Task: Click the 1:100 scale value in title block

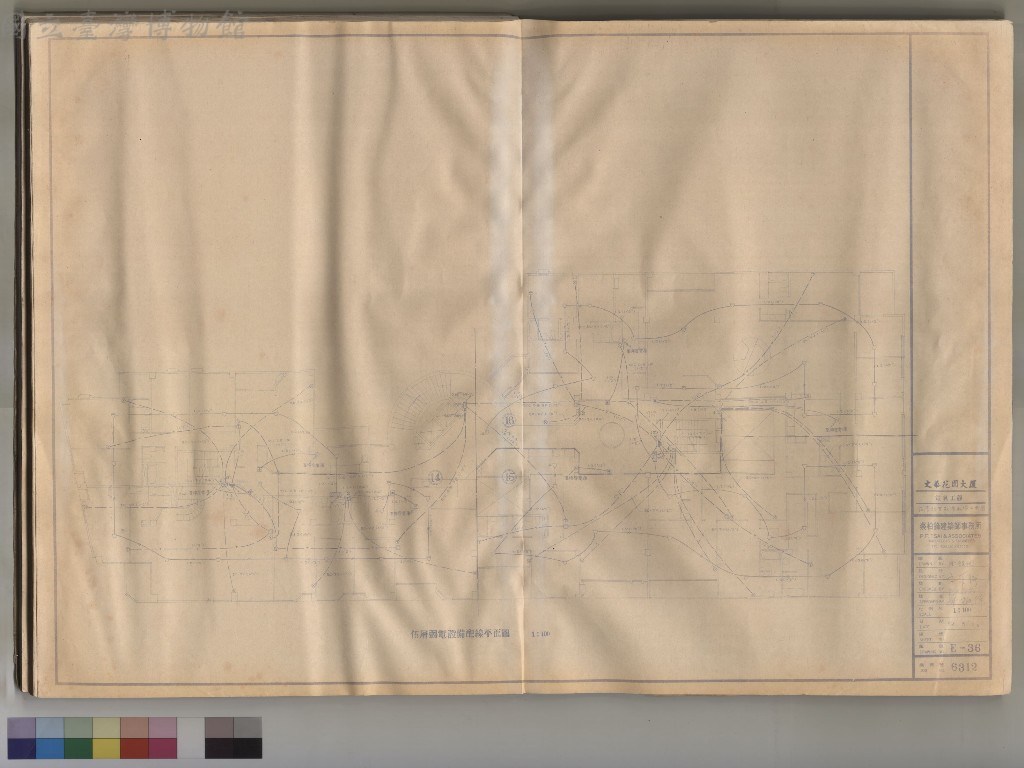Action: point(962,611)
